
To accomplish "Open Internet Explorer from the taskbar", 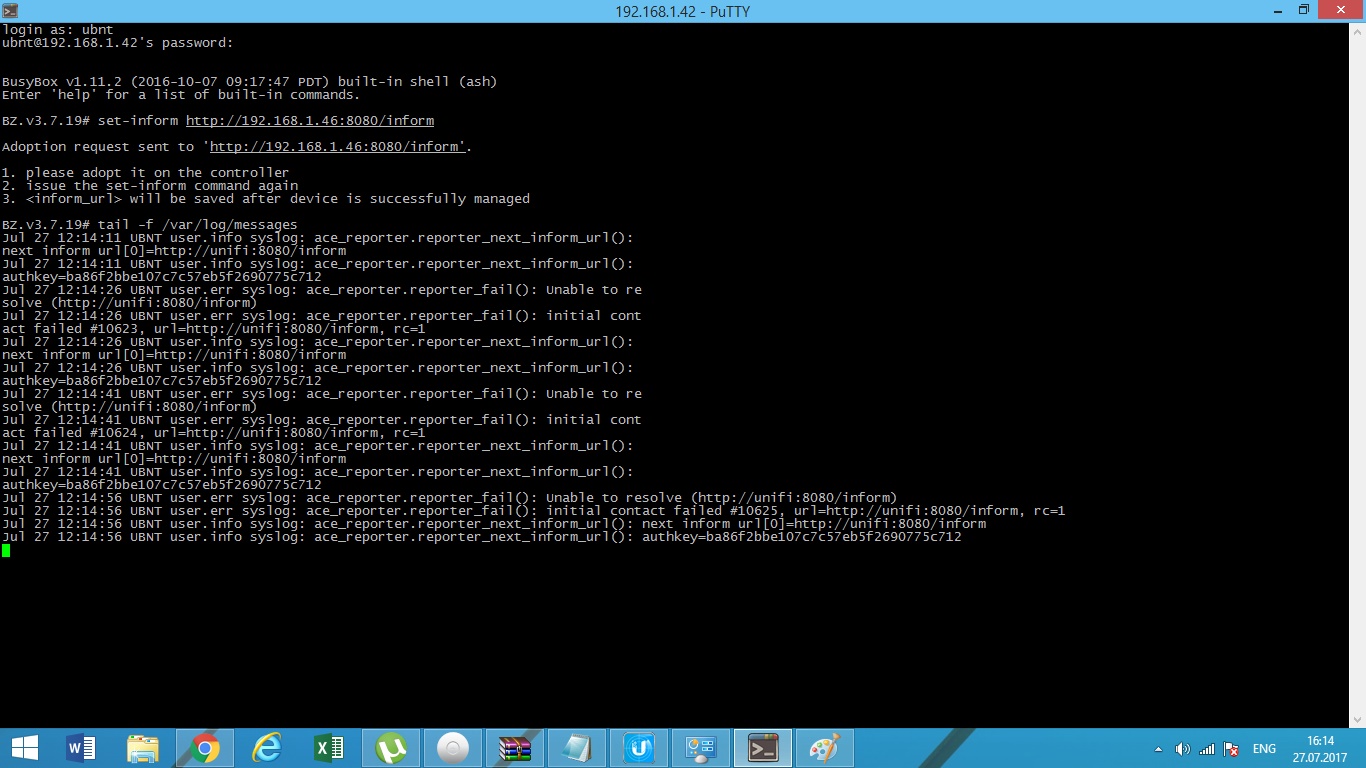I will pos(267,748).
